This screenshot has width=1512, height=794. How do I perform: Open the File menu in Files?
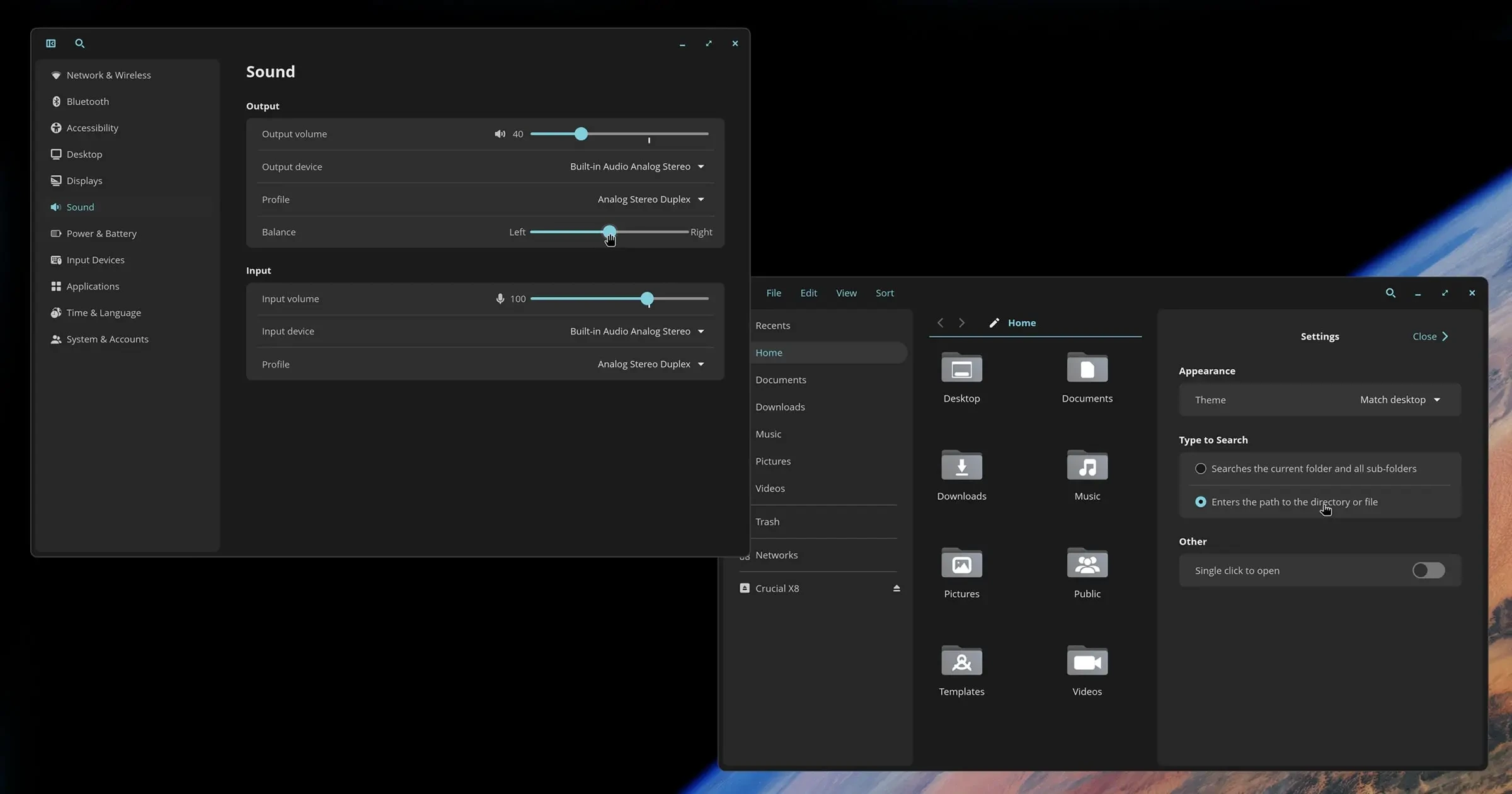click(x=774, y=293)
